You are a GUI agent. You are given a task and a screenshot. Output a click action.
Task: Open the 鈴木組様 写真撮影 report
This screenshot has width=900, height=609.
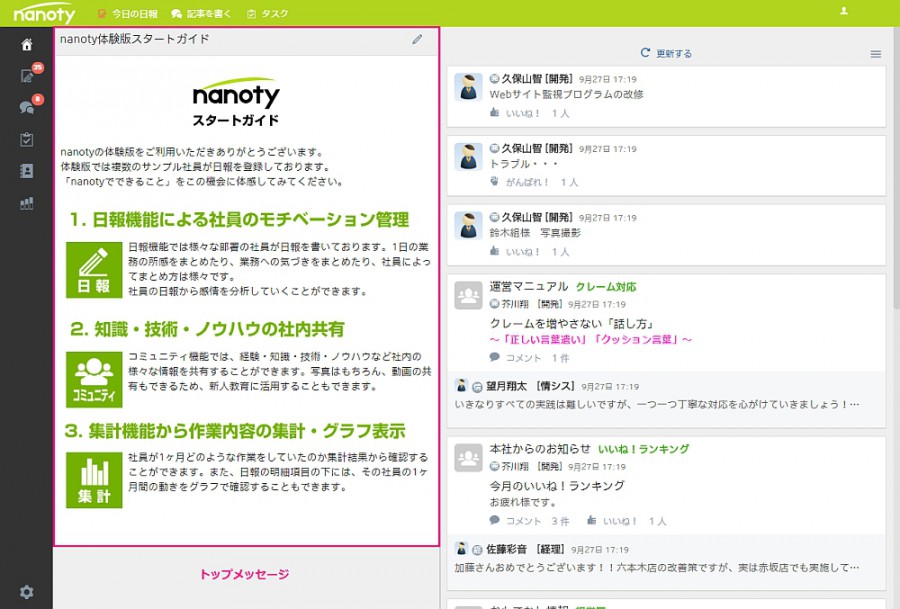535,232
